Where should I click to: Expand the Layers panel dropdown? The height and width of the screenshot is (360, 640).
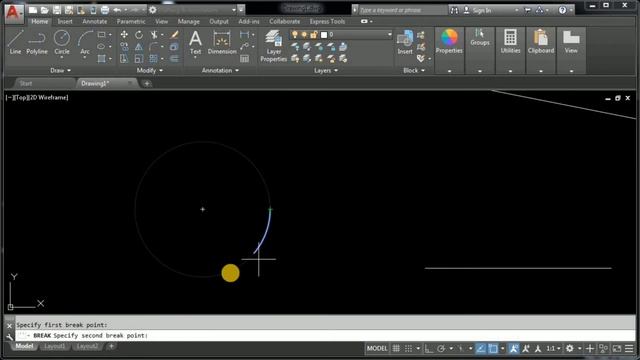(x=326, y=70)
